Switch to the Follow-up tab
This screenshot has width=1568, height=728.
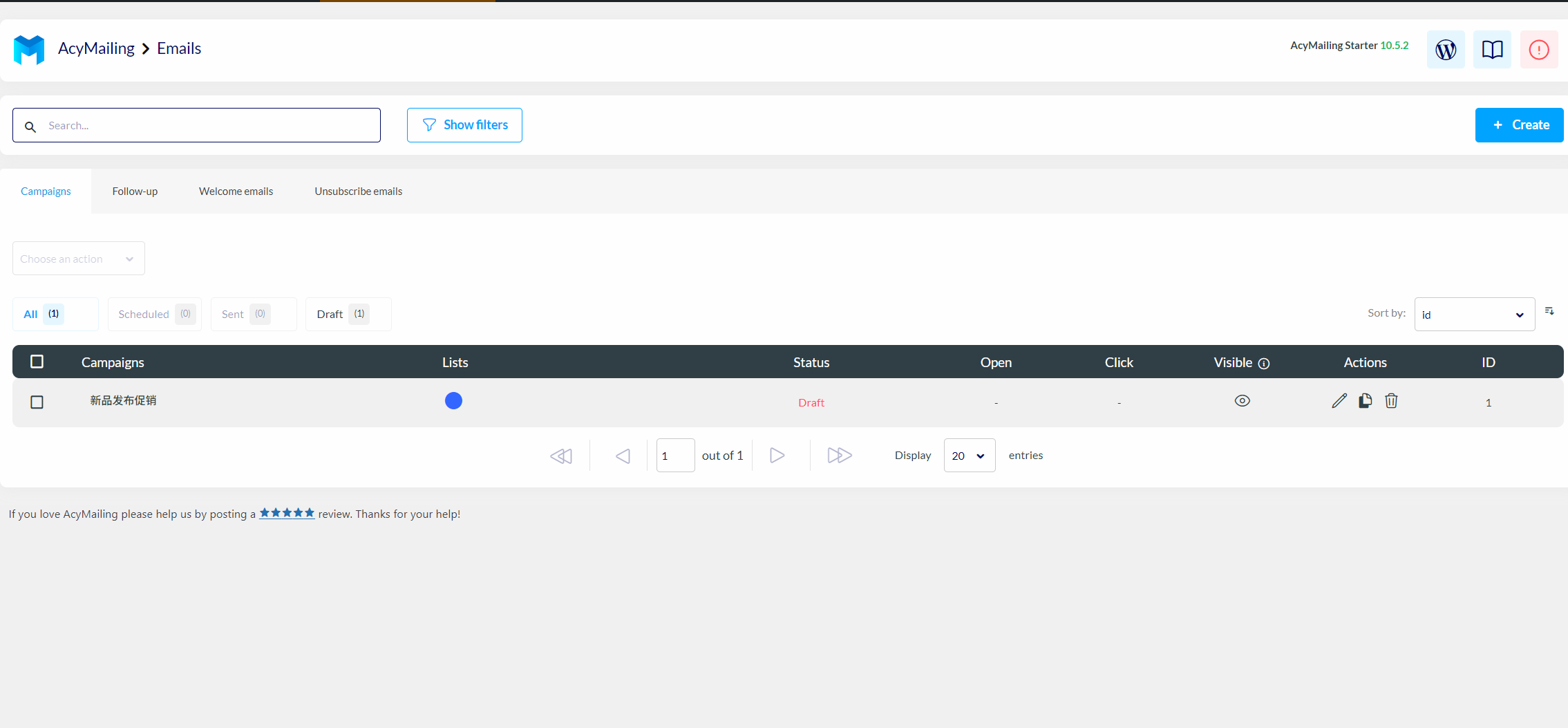click(x=135, y=192)
